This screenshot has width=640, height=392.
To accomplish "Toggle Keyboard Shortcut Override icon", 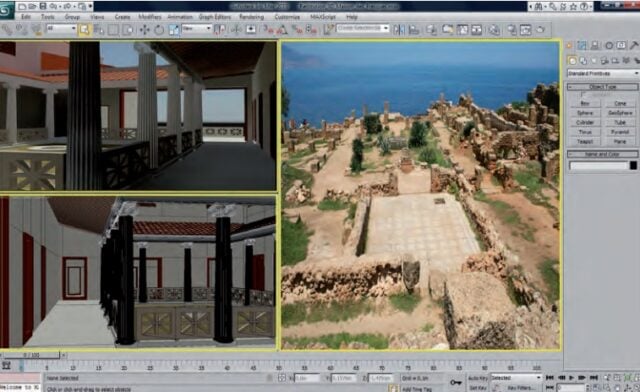I will pyautogui.click(x=251, y=29).
